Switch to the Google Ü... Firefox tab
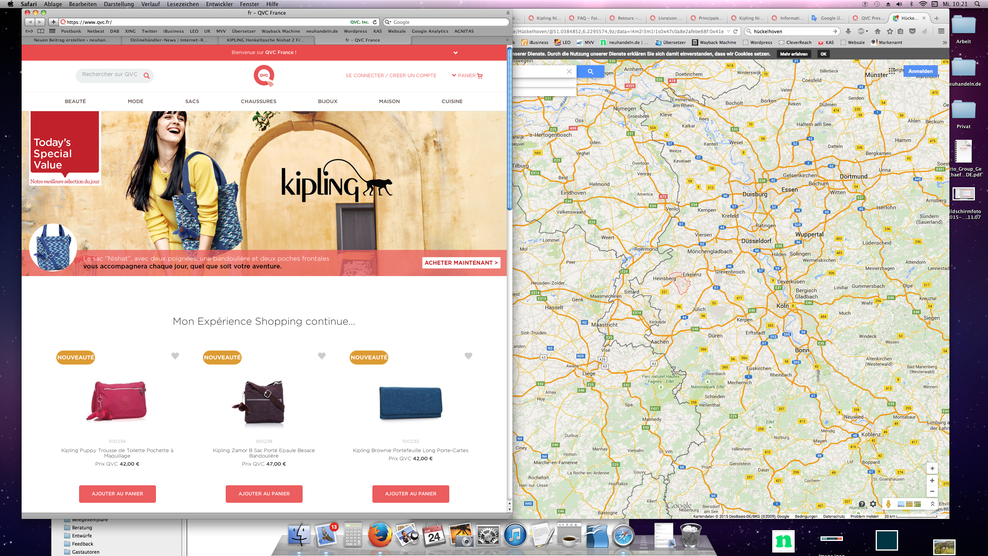 [x=829, y=18]
